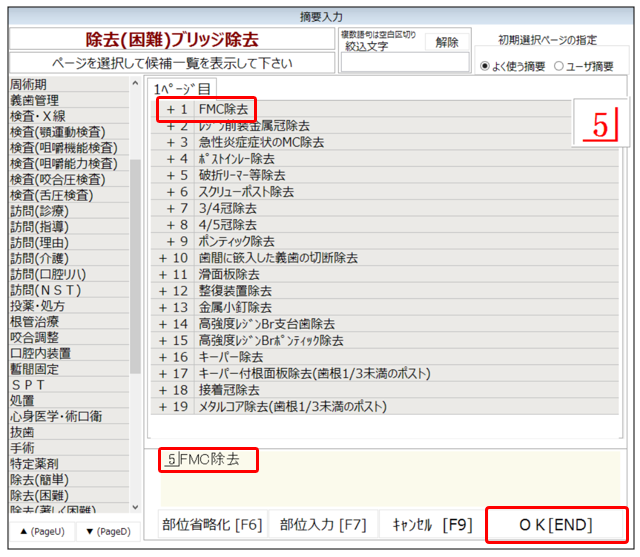
Task: Select 急性炎症症状のMC除去 entry
Action: (x=259, y=142)
